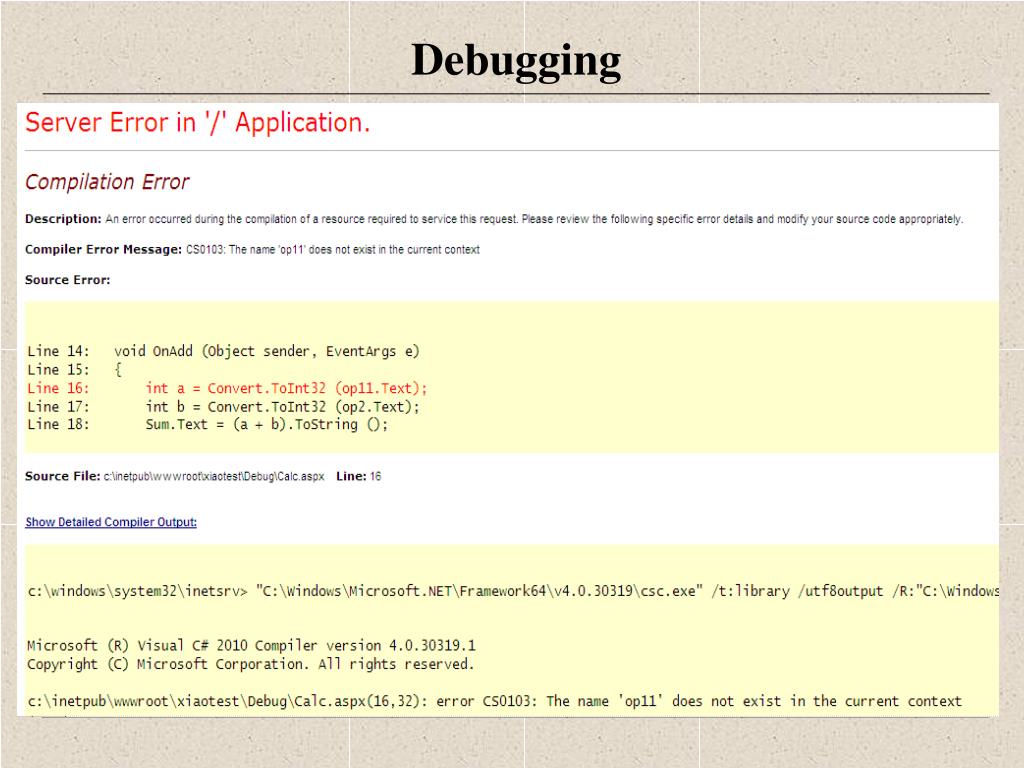Open the Show Detailed Compiler Output link
The height and width of the screenshot is (768, 1024).
coord(111,522)
